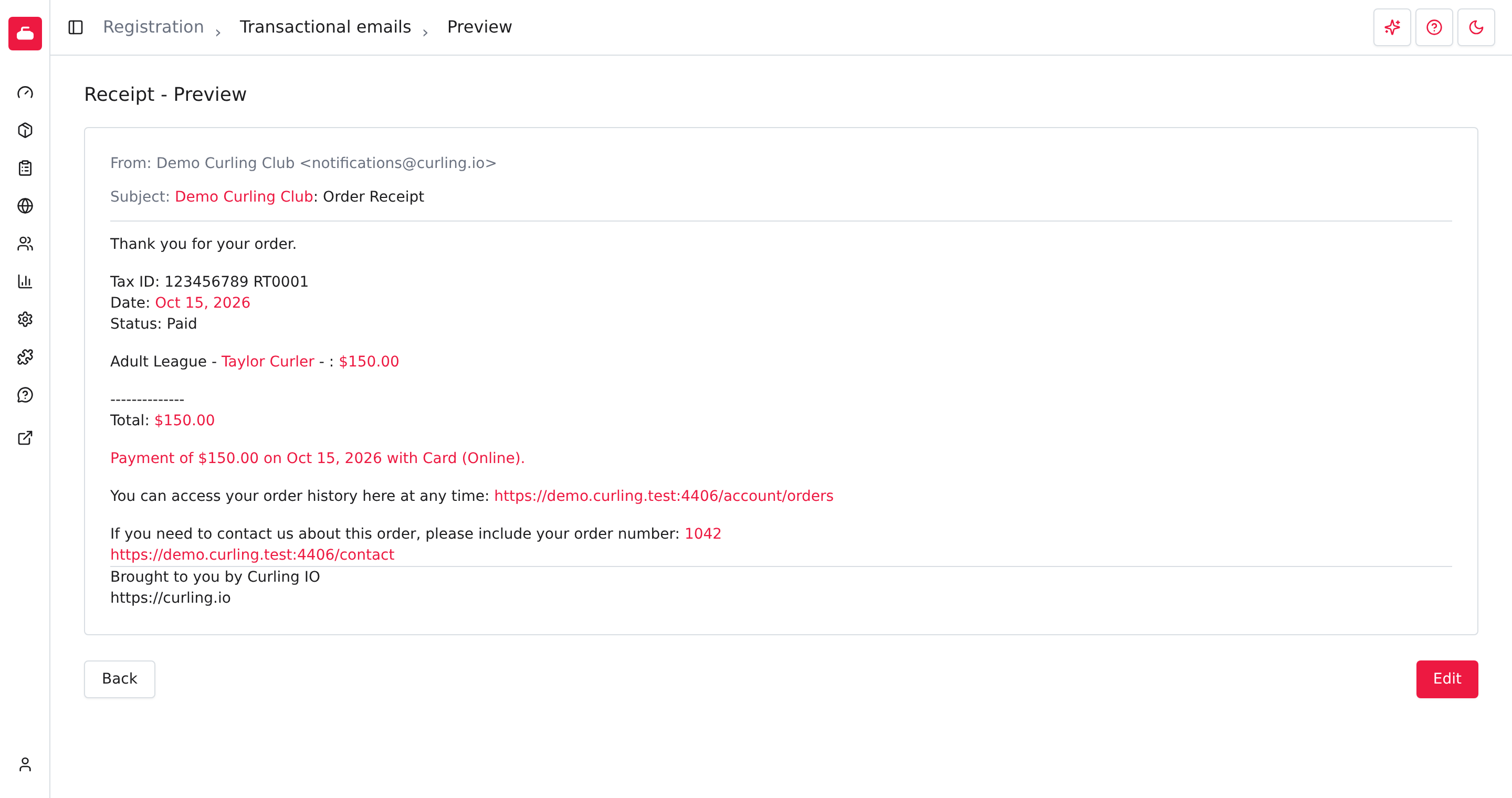Click the question mark help button

coord(1434,27)
